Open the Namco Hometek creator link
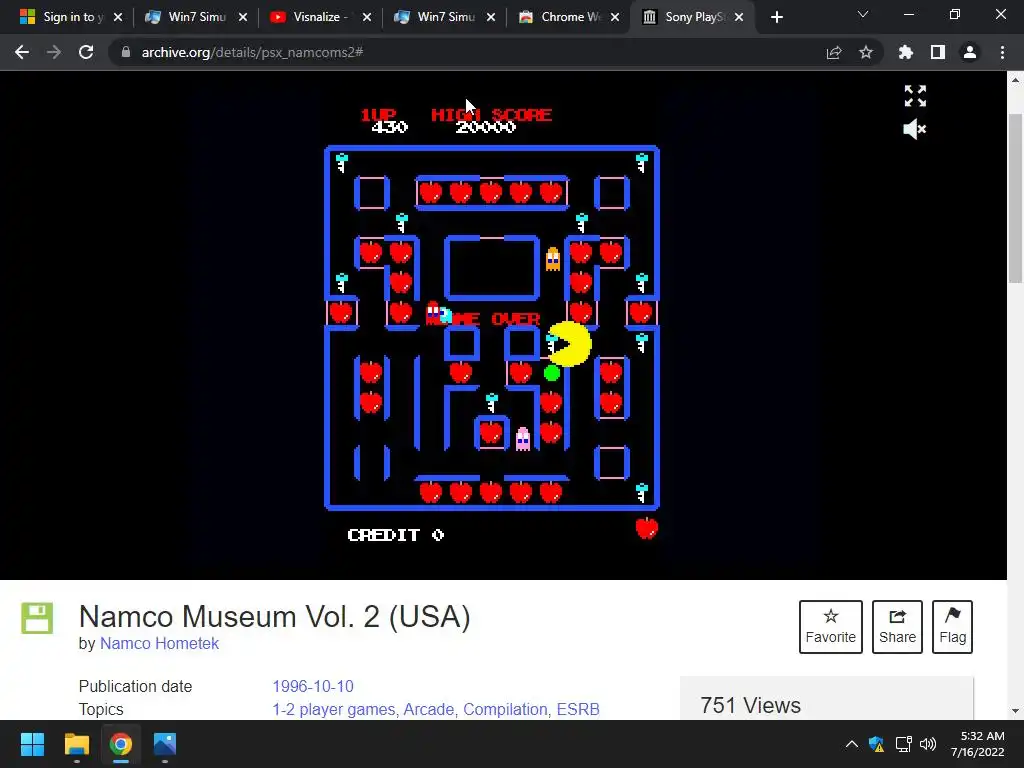1024x768 pixels. (x=159, y=643)
